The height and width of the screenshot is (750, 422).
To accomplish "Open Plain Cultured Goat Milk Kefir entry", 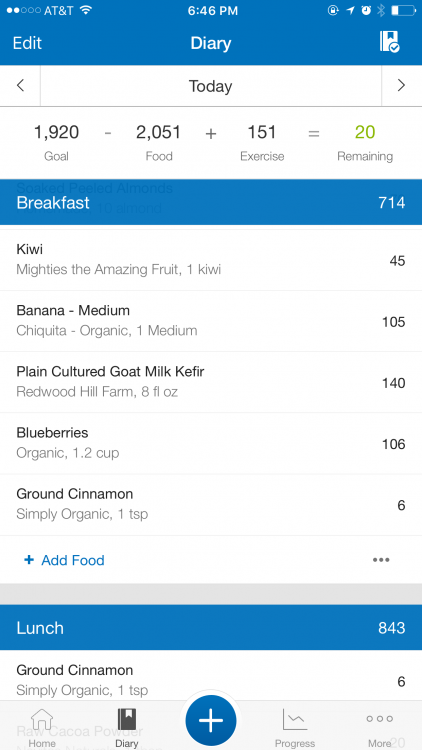I will [211, 382].
